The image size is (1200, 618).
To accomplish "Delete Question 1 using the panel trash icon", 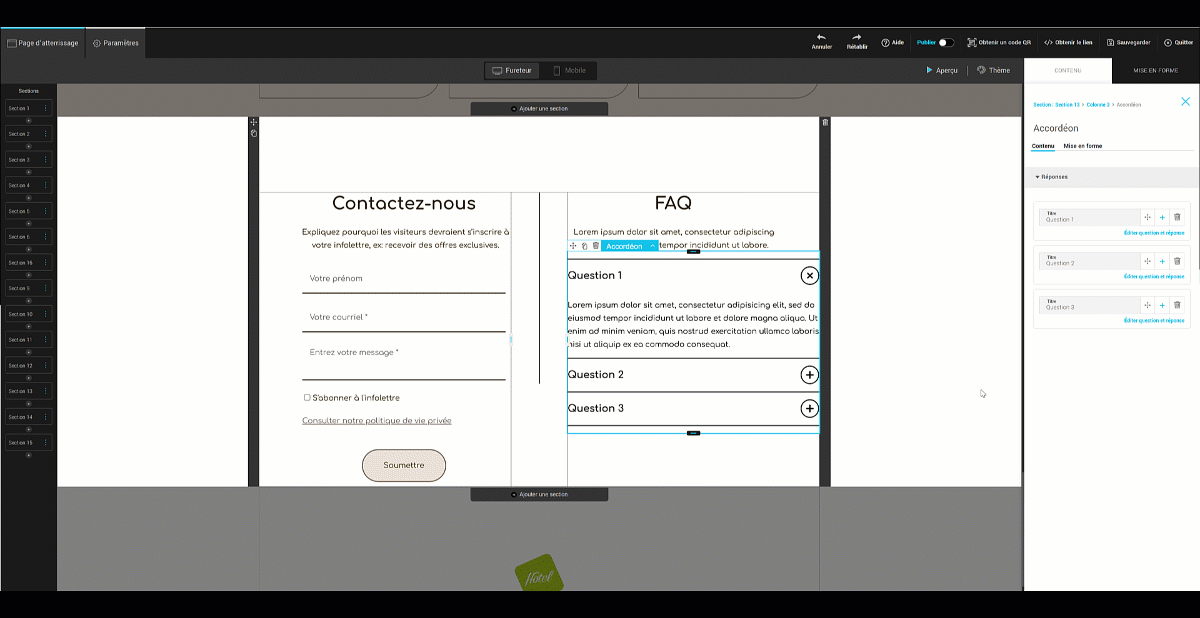I will pos(1177,217).
